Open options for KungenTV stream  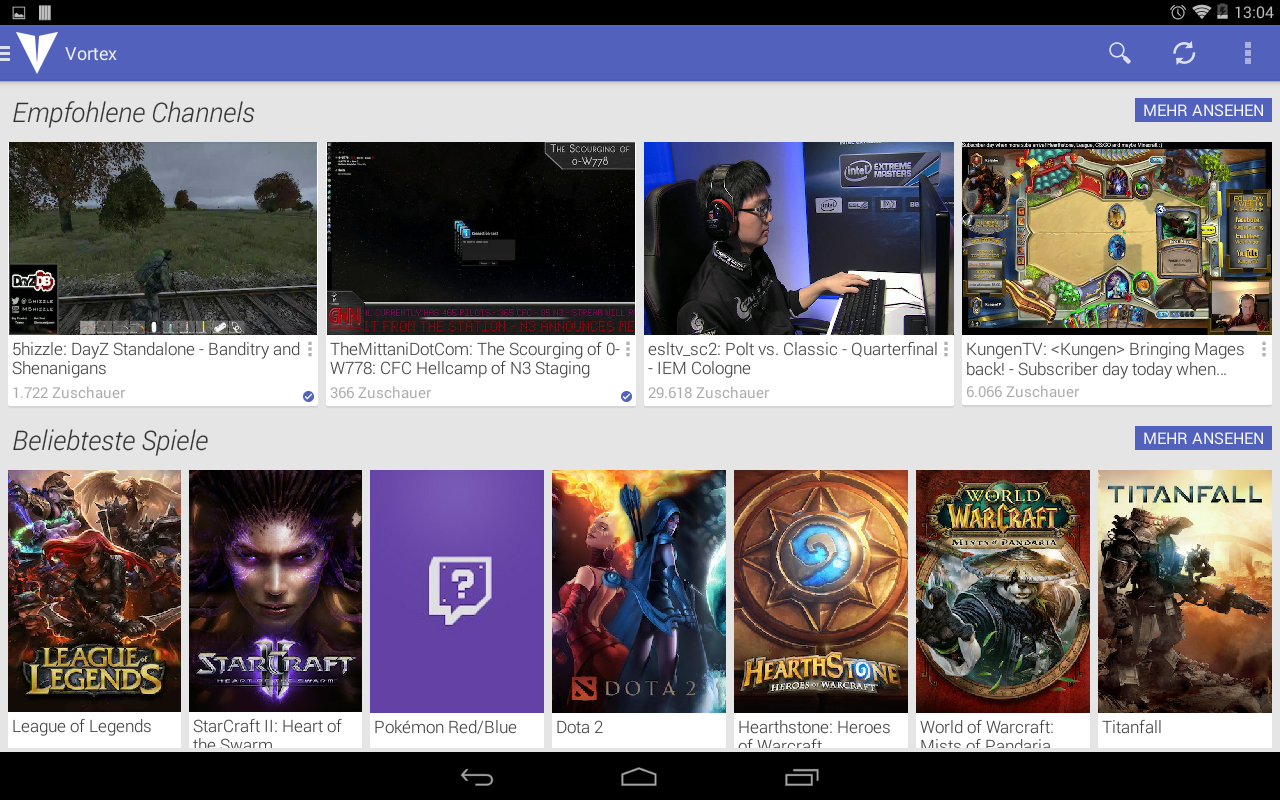click(1264, 349)
